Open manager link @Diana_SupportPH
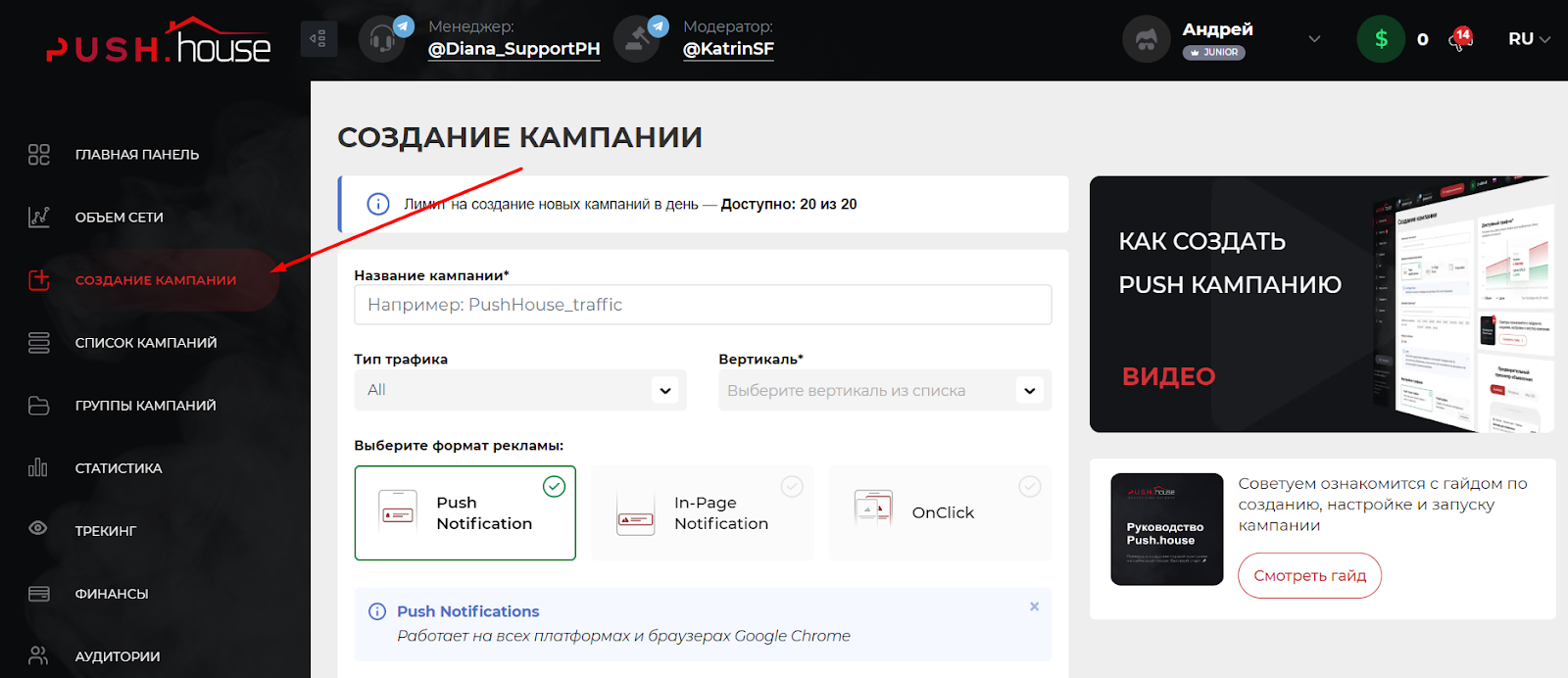 point(514,49)
